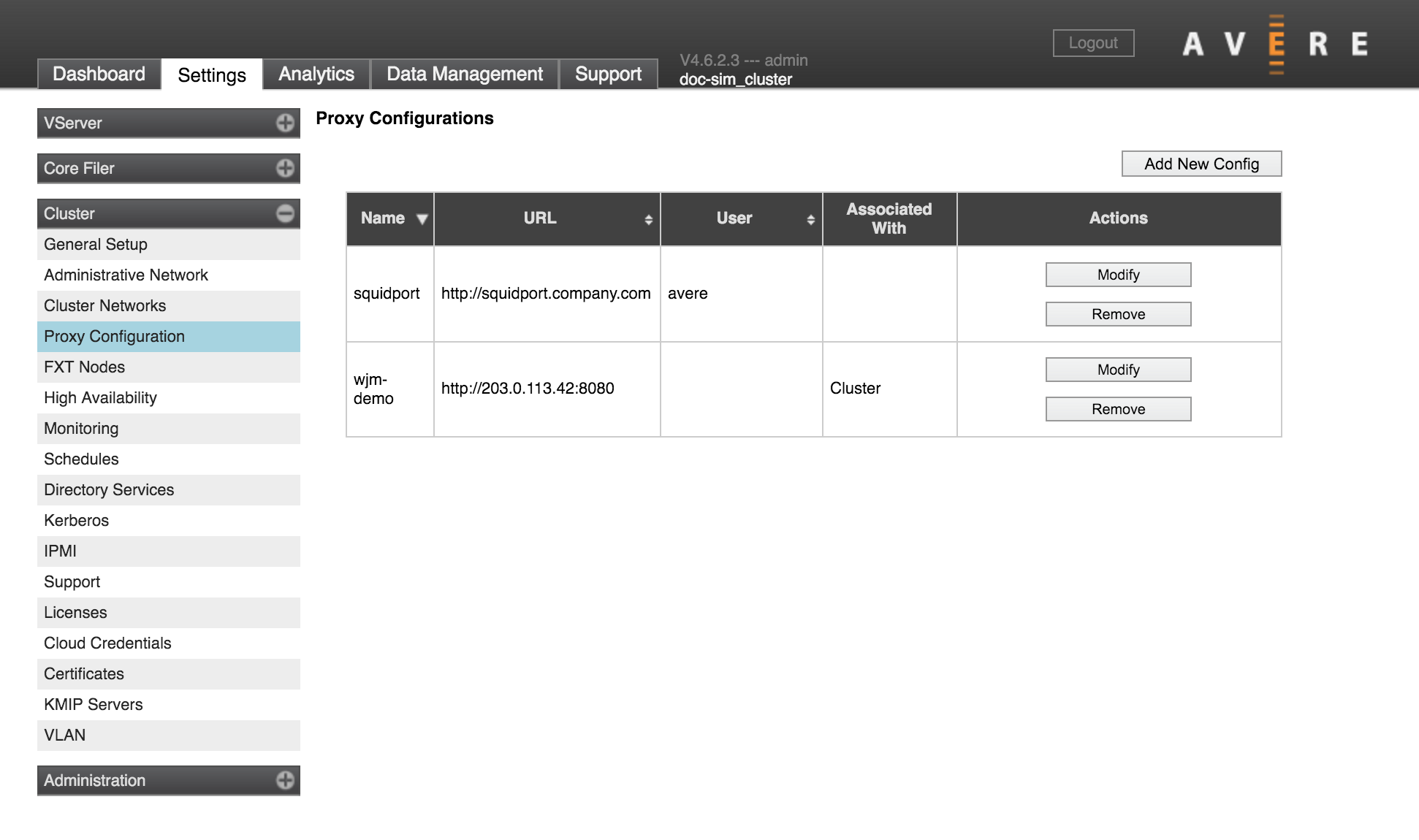Click the Proxy Configurations page heading
The width and height of the screenshot is (1419, 840).
click(x=405, y=118)
